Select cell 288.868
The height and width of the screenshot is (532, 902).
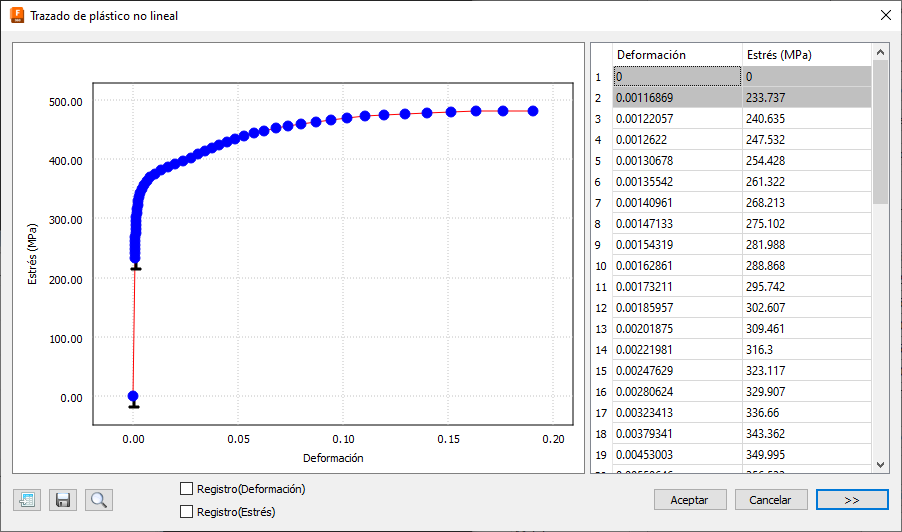tap(807, 266)
